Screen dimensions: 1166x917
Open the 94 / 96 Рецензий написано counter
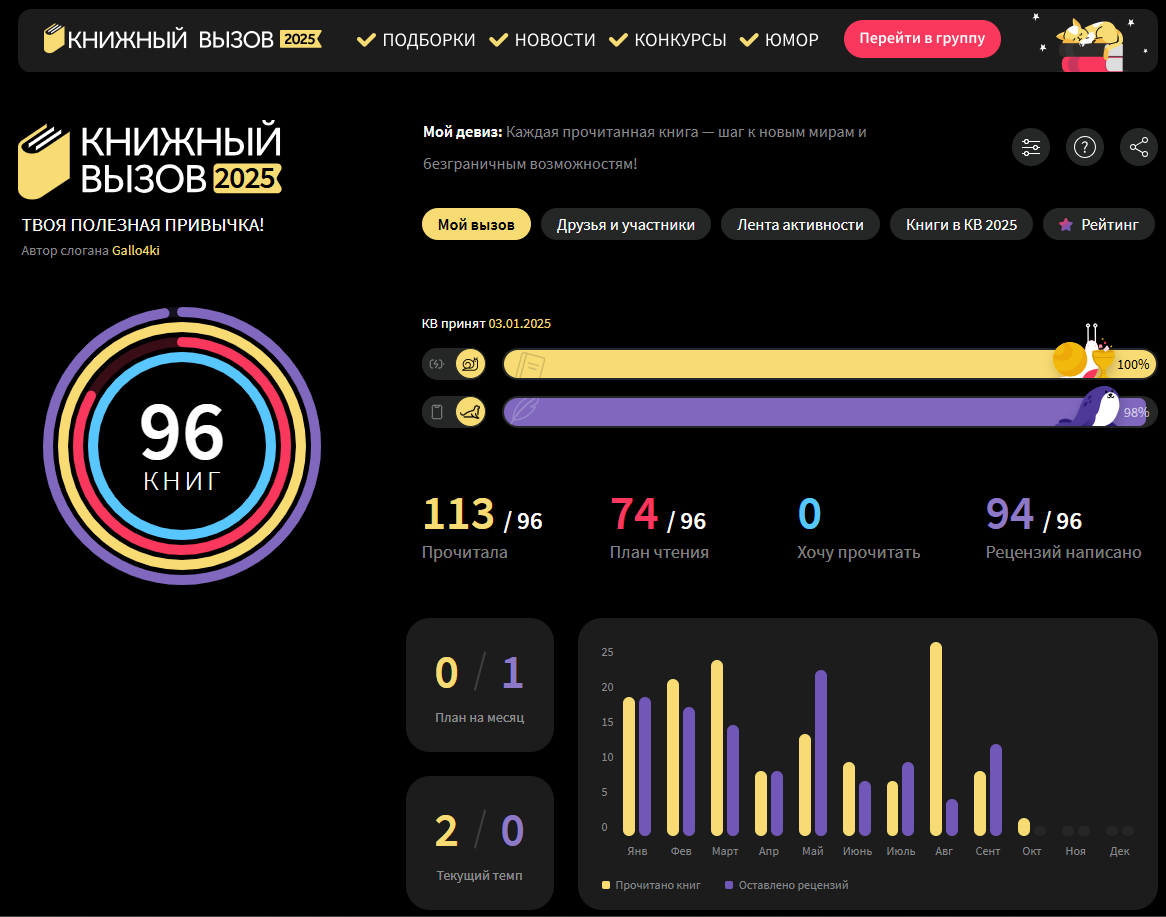[1063, 527]
